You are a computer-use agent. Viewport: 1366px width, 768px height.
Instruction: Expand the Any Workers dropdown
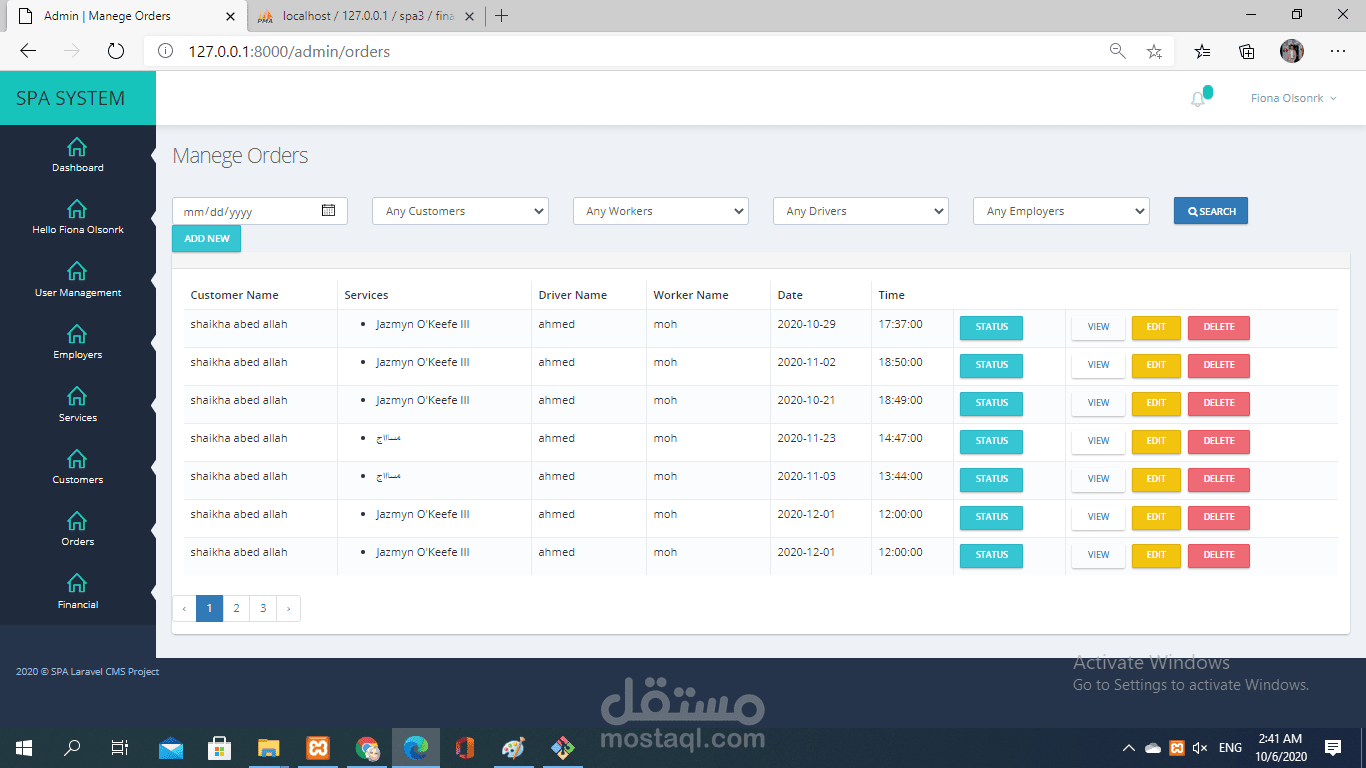(661, 211)
